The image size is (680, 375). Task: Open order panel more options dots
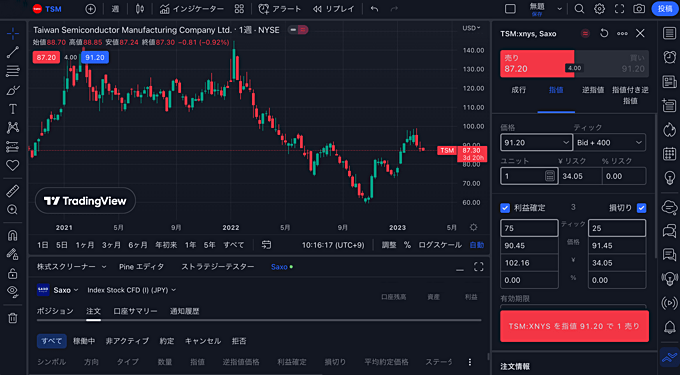point(622,33)
